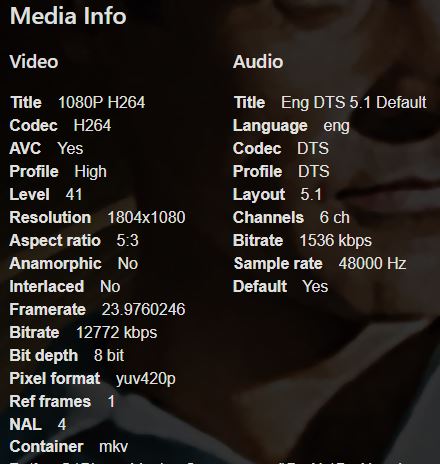Select the Channels value 6 ch
Viewport: 440px width, 464px height.
click(x=335, y=217)
